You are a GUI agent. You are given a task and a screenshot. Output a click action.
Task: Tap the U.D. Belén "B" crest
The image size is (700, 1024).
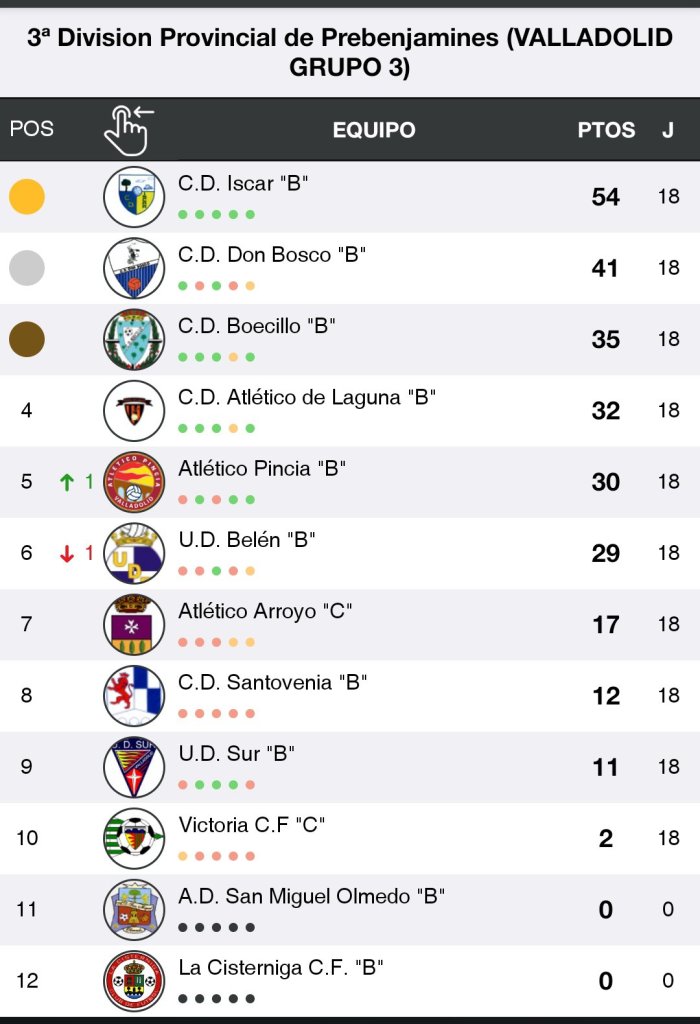point(134,553)
